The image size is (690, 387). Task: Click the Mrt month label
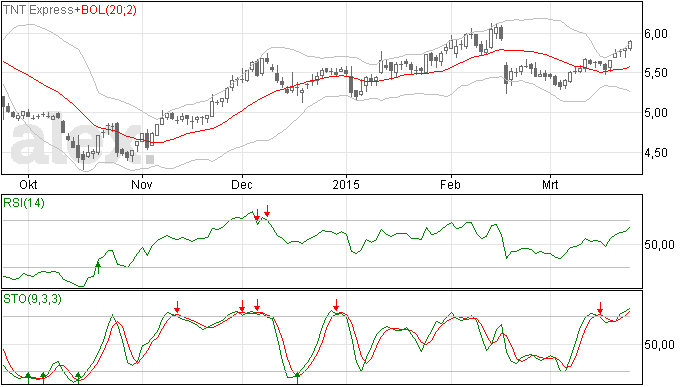point(550,184)
